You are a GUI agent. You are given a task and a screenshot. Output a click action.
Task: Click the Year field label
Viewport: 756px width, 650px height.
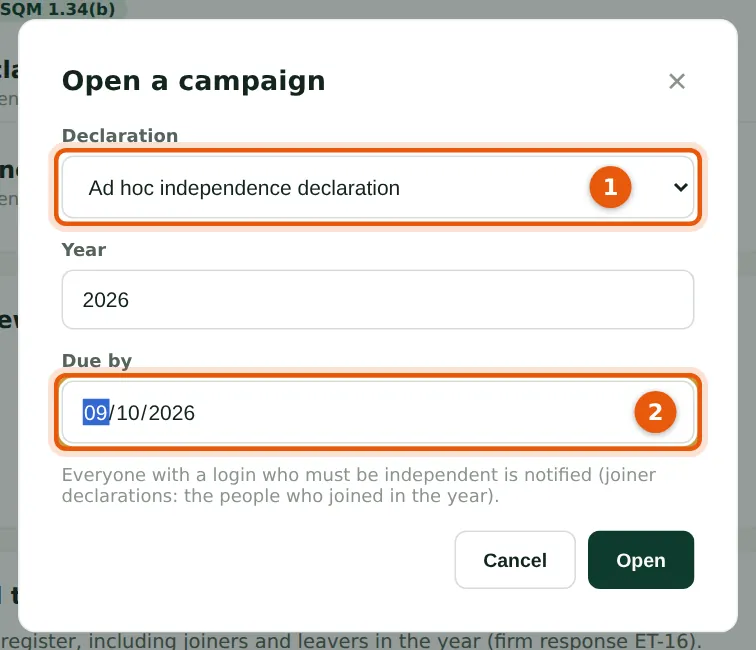[84, 250]
